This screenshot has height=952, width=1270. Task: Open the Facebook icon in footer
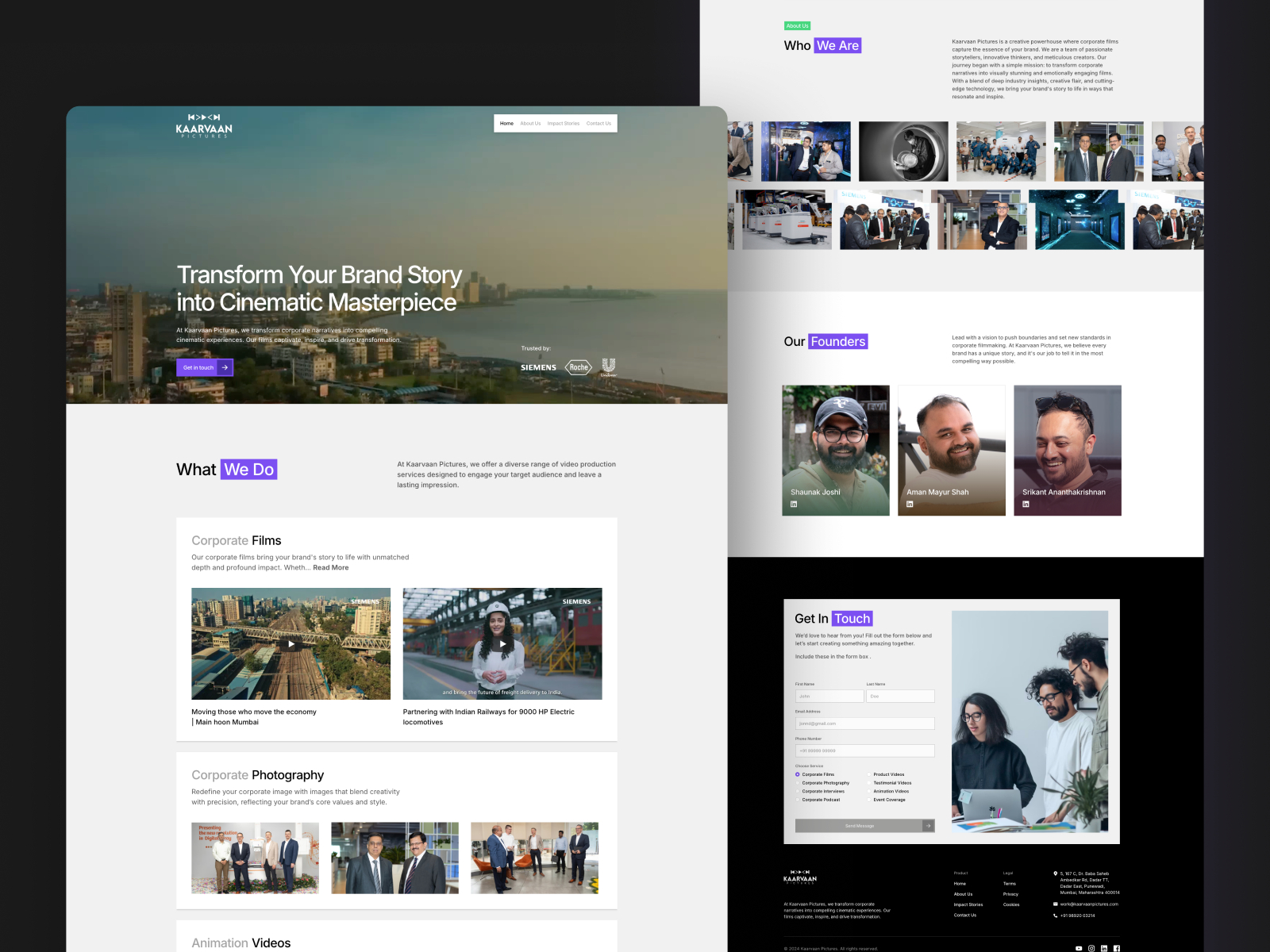click(1117, 948)
